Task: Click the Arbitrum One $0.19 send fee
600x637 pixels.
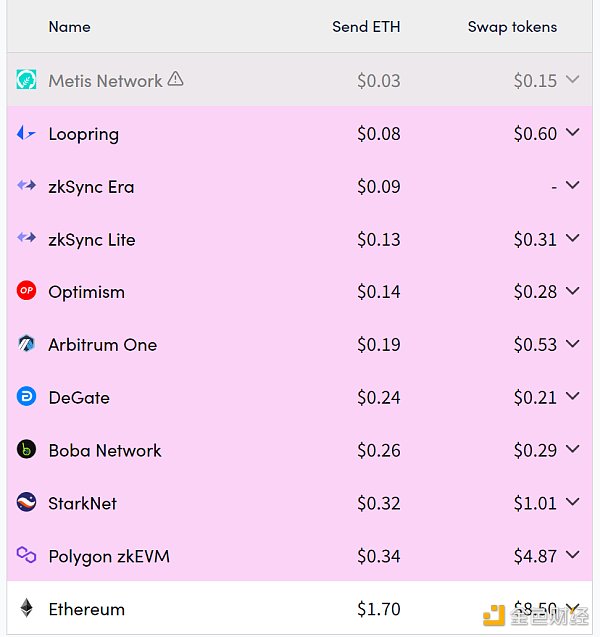Action: pyautogui.click(x=379, y=345)
